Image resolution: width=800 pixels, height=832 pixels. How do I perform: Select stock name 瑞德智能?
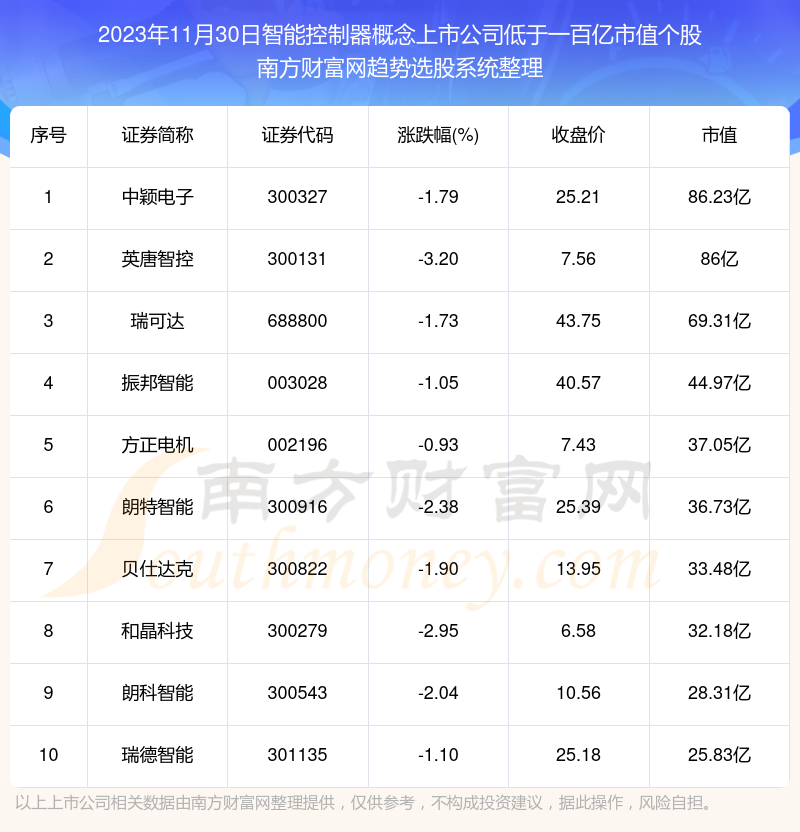pos(158,756)
